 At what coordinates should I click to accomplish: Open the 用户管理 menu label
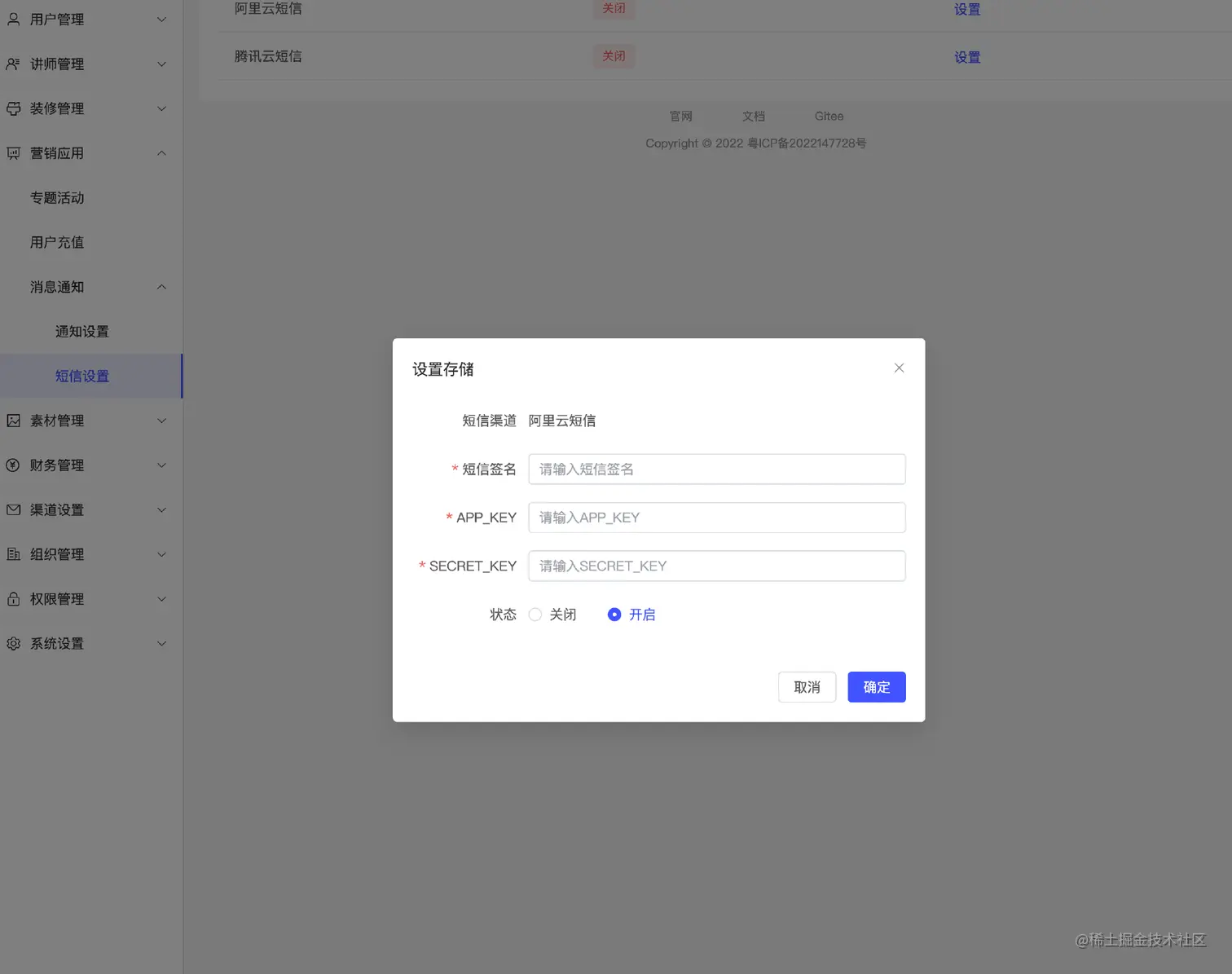[x=57, y=19]
